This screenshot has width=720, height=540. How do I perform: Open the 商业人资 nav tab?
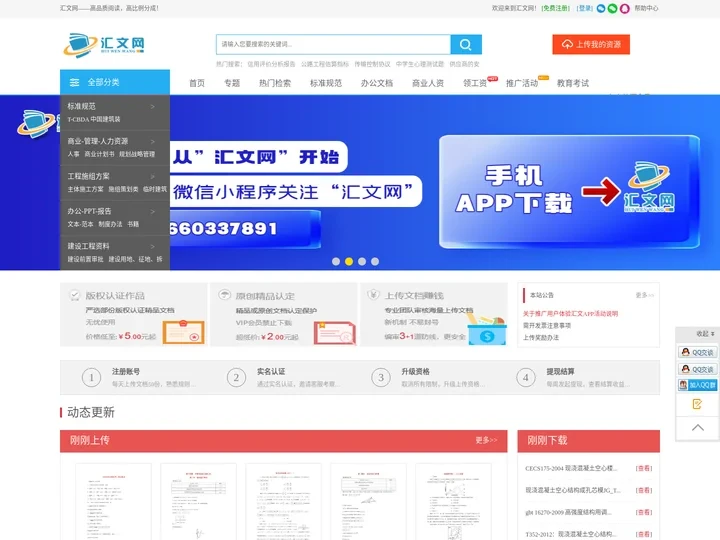428,83
